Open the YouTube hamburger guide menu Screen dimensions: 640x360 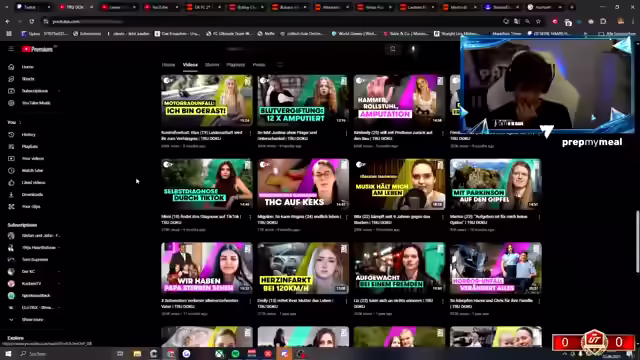tap(11, 49)
